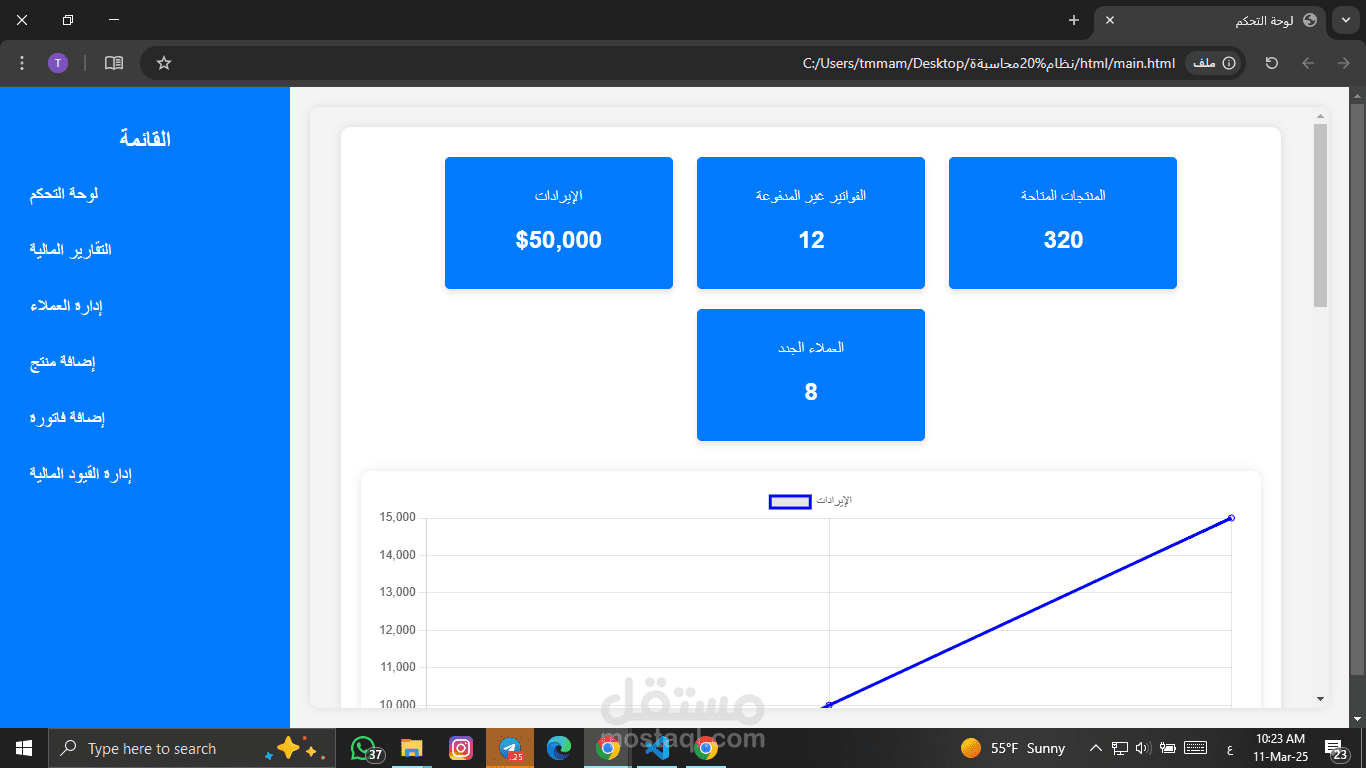Go to إدارة العملاء page
This screenshot has width=1366, height=768.
(66, 305)
